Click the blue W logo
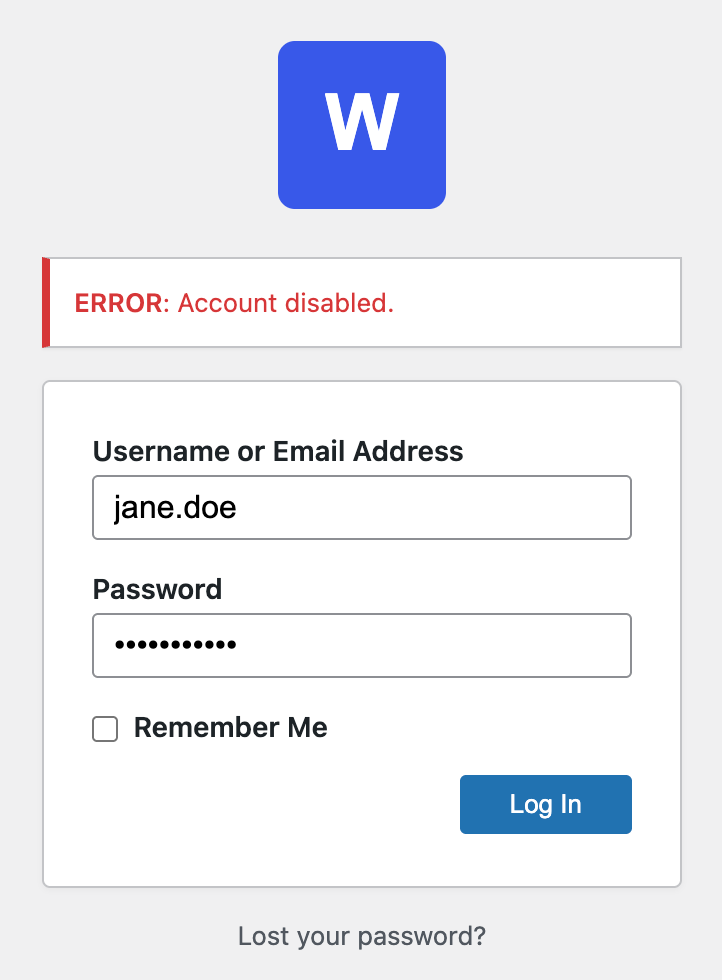Viewport: 722px width, 980px height. [361, 125]
